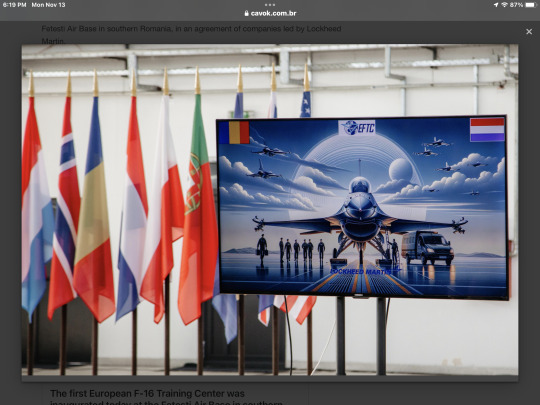Tap the 87% battery percentage text
Viewport: 540px width, 405px height.
[x=516, y=5]
